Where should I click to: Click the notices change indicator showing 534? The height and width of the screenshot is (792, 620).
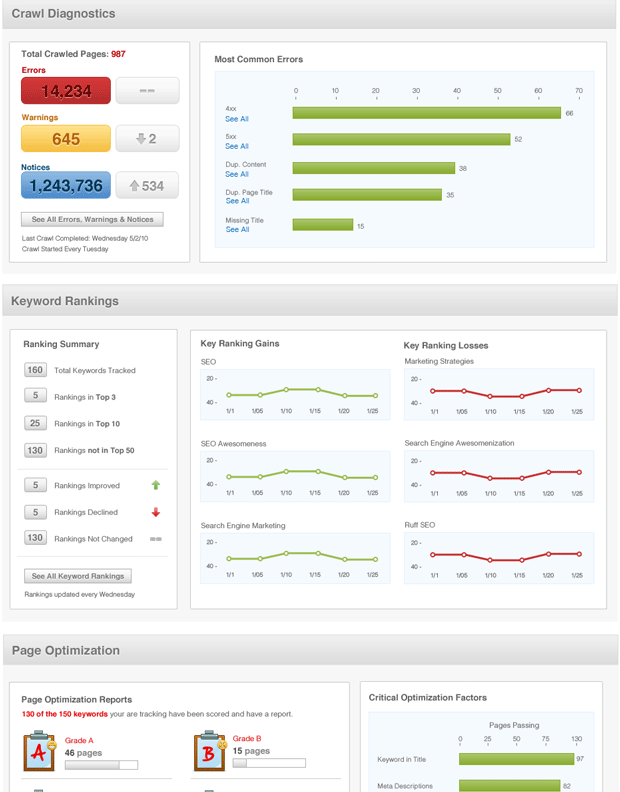pos(147,186)
